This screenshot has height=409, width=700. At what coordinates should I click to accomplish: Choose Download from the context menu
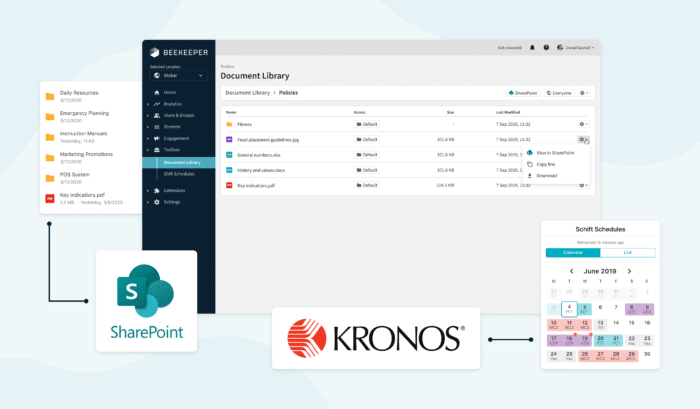click(548, 175)
